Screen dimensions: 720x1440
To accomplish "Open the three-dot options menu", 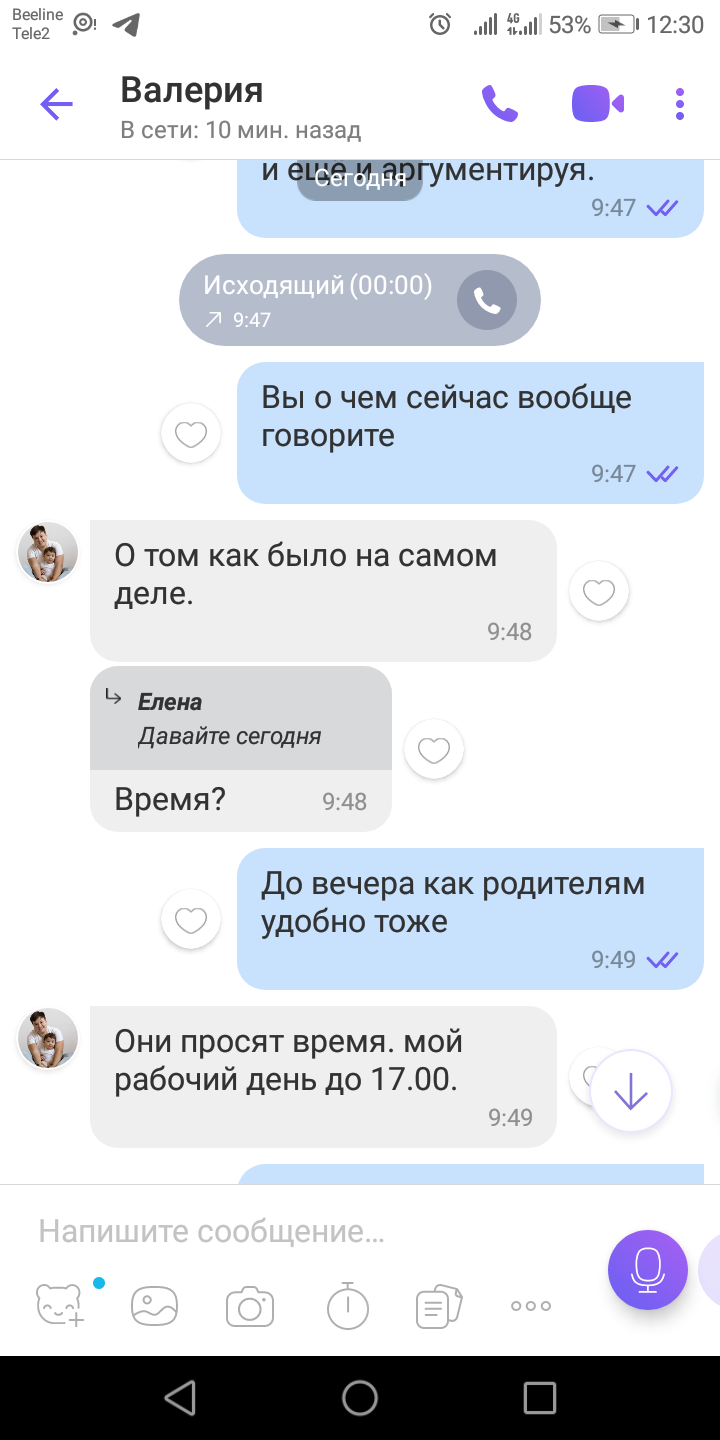I will tap(680, 104).
